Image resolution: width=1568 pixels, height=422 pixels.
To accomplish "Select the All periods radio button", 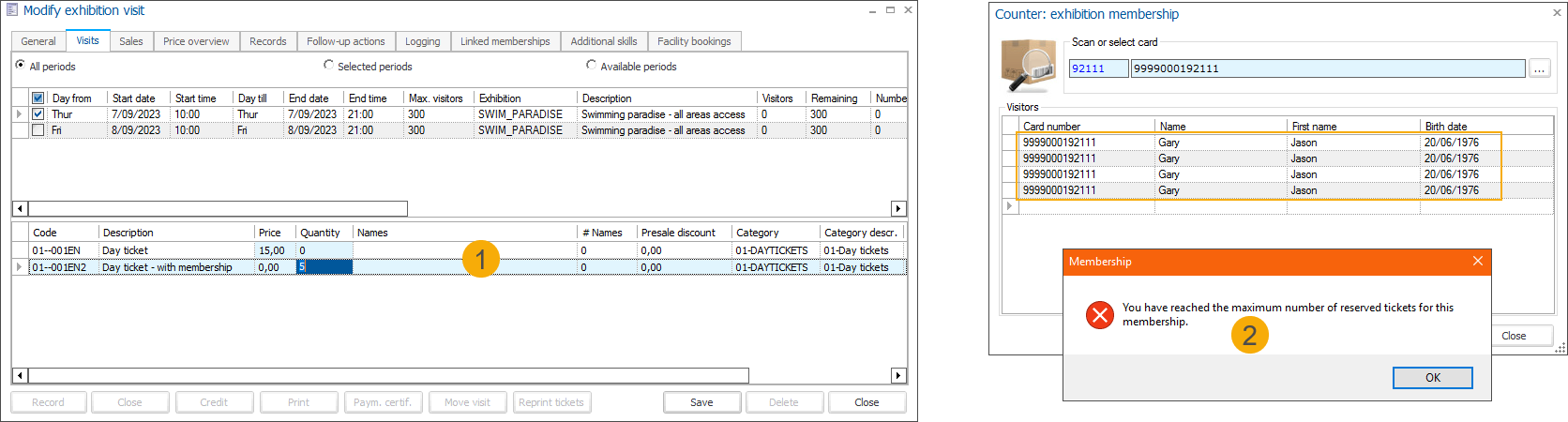I will tap(21, 66).
